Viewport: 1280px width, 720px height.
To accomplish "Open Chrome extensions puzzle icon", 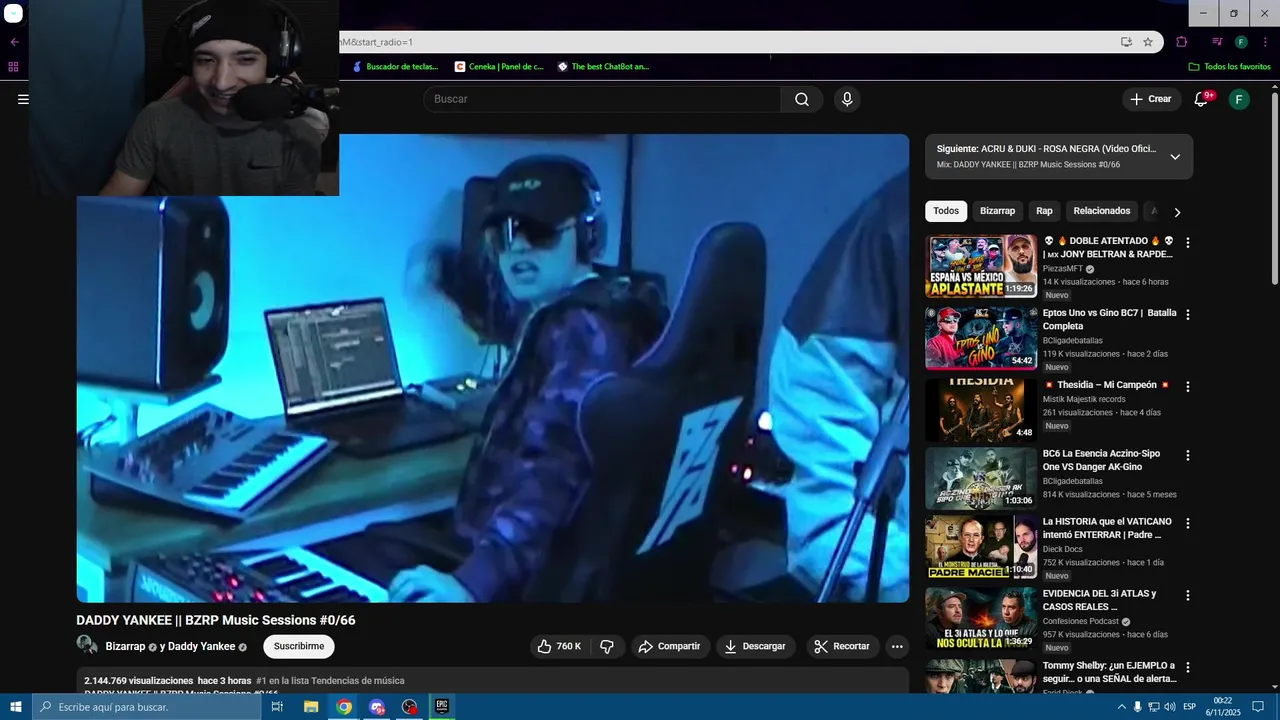I will (x=1182, y=42).
